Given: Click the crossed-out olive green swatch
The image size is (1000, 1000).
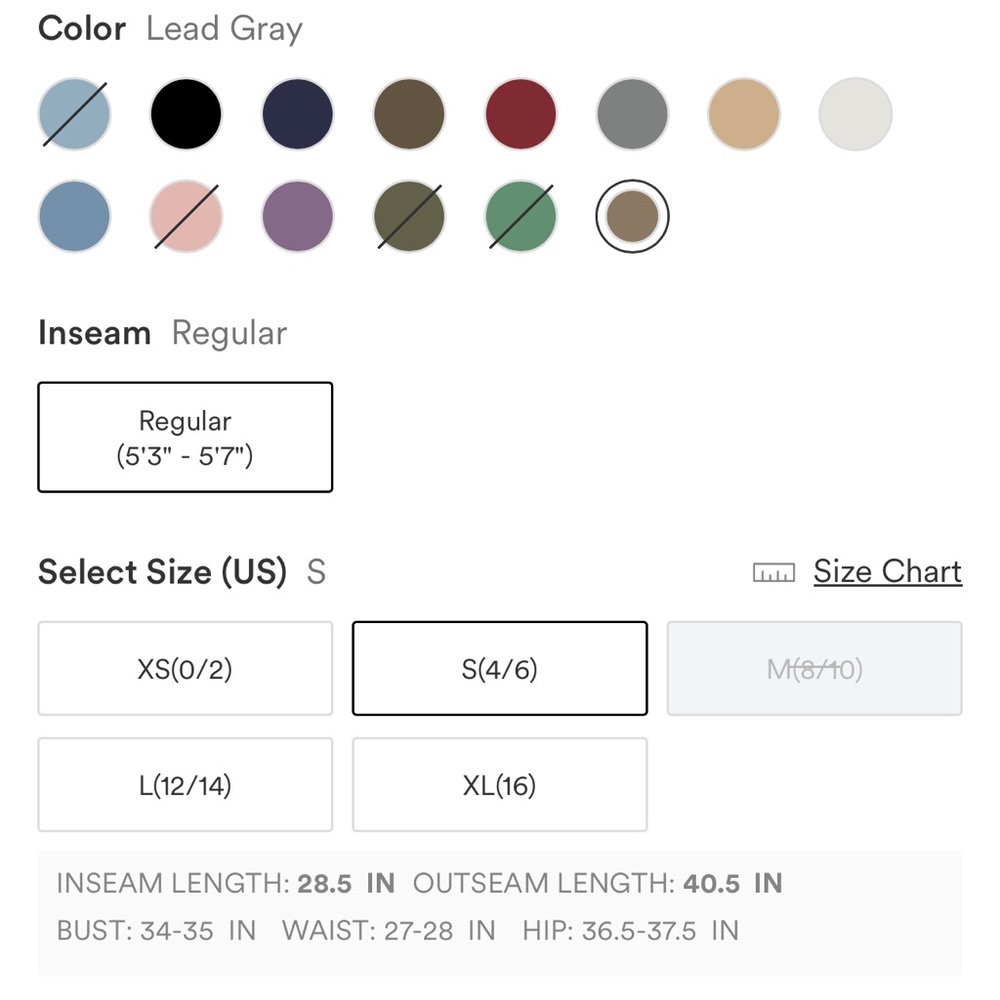Looking at the screenshot, I should [409, 216].
